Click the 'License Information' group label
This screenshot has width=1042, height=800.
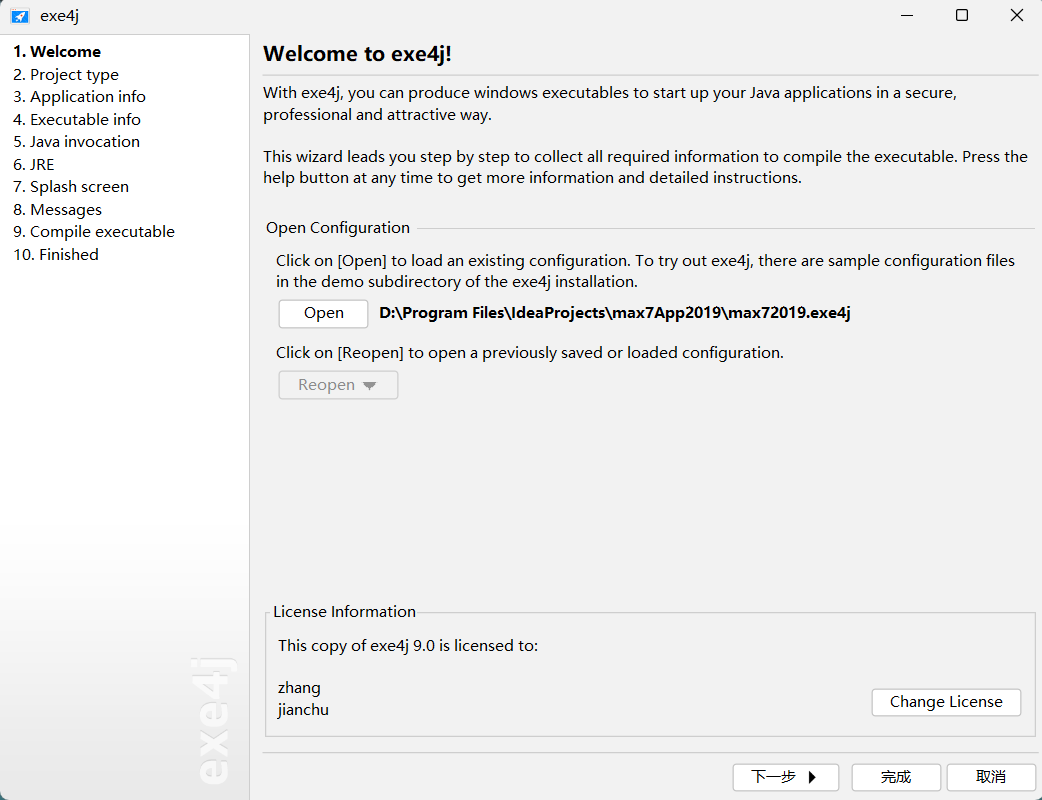(344, 612)
